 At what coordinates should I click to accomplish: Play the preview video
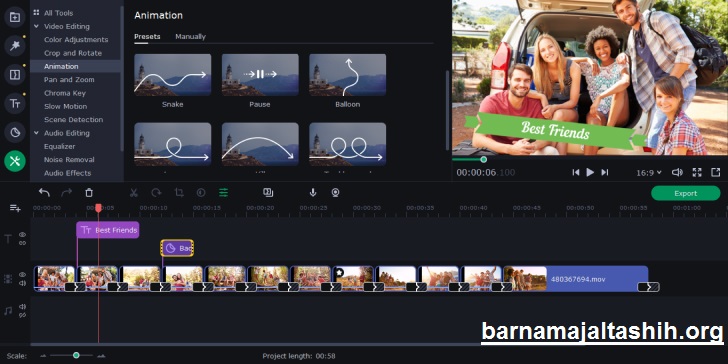click(x=590, y=172)
